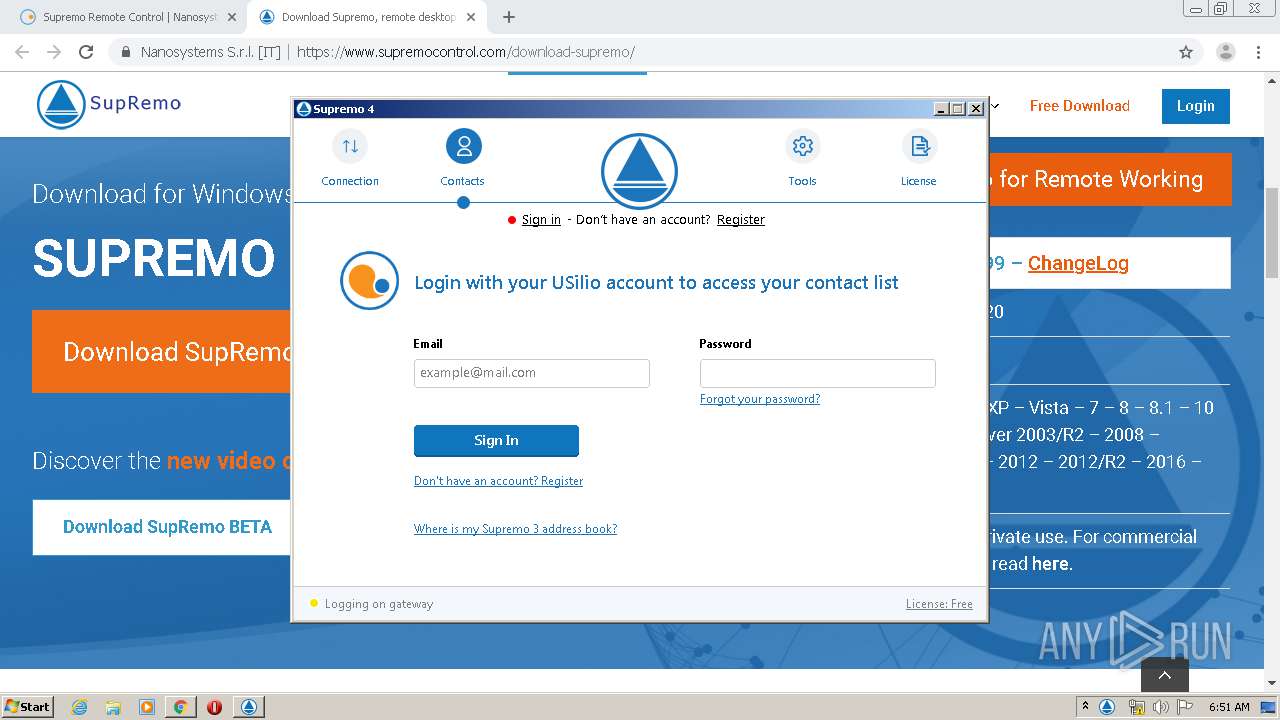Open the License section in Supremo
Image resolution: width=1280 pixels, height=720 pixels.
pyautogui.click(x=918, y=159)
